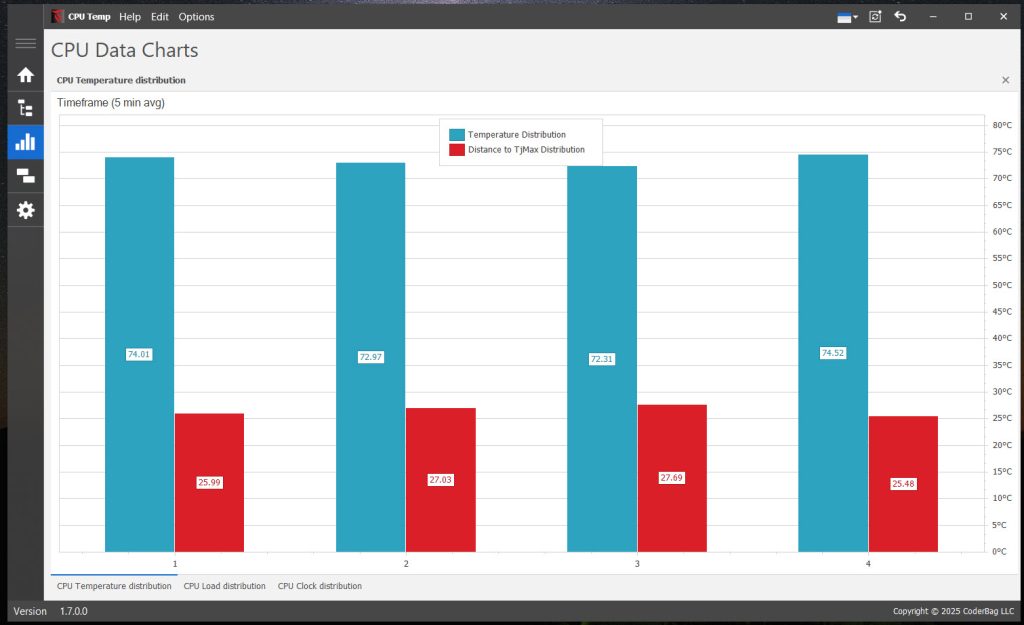Open the tree view sidebar icon
Screen dimensions: 1024x625
[x=26, y=108]
